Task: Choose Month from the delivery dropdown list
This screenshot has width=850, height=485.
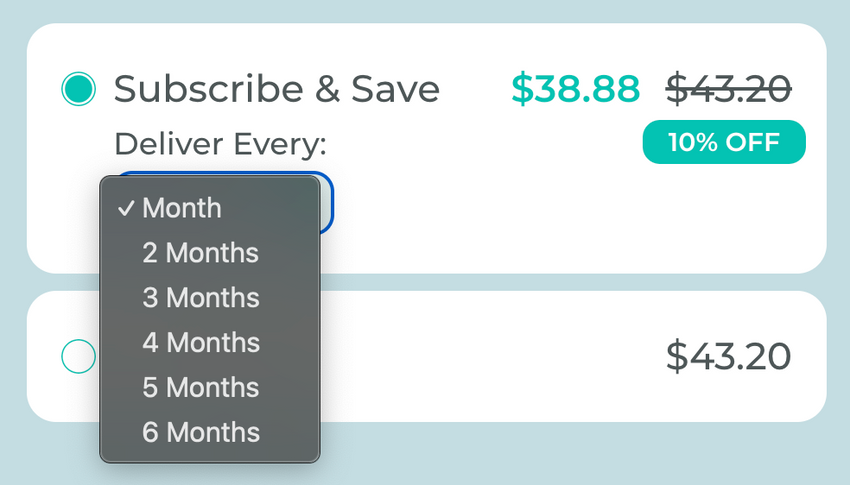Action: (x=182, y=208)
